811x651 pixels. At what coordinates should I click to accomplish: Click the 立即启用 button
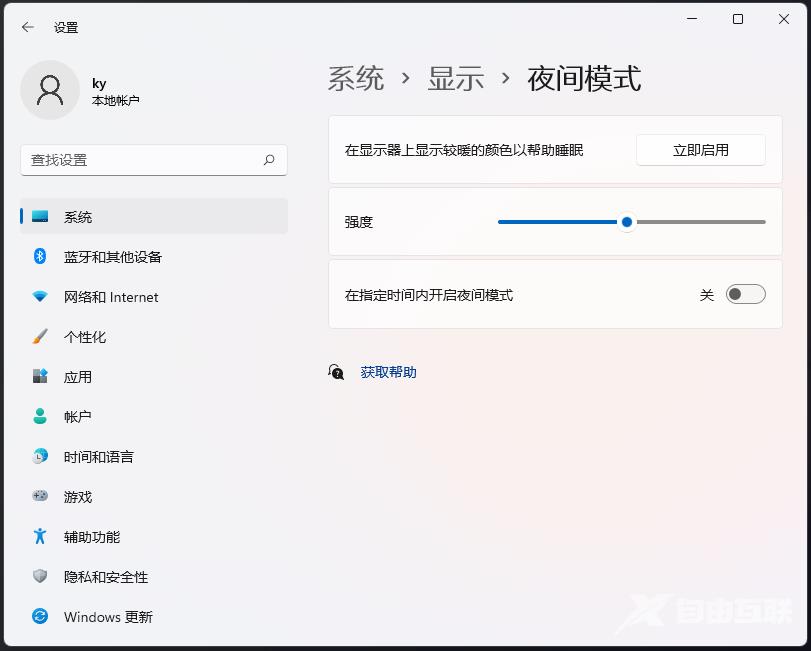(x=700, y=150)
